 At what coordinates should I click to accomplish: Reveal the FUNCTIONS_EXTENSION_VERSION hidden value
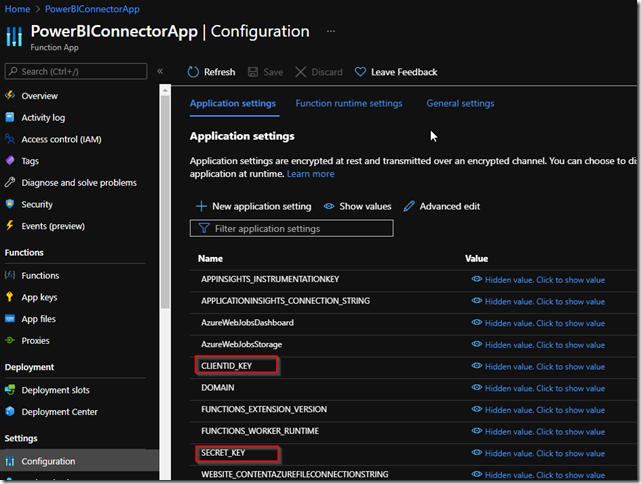pyautogui.click(x=538, y=410)
